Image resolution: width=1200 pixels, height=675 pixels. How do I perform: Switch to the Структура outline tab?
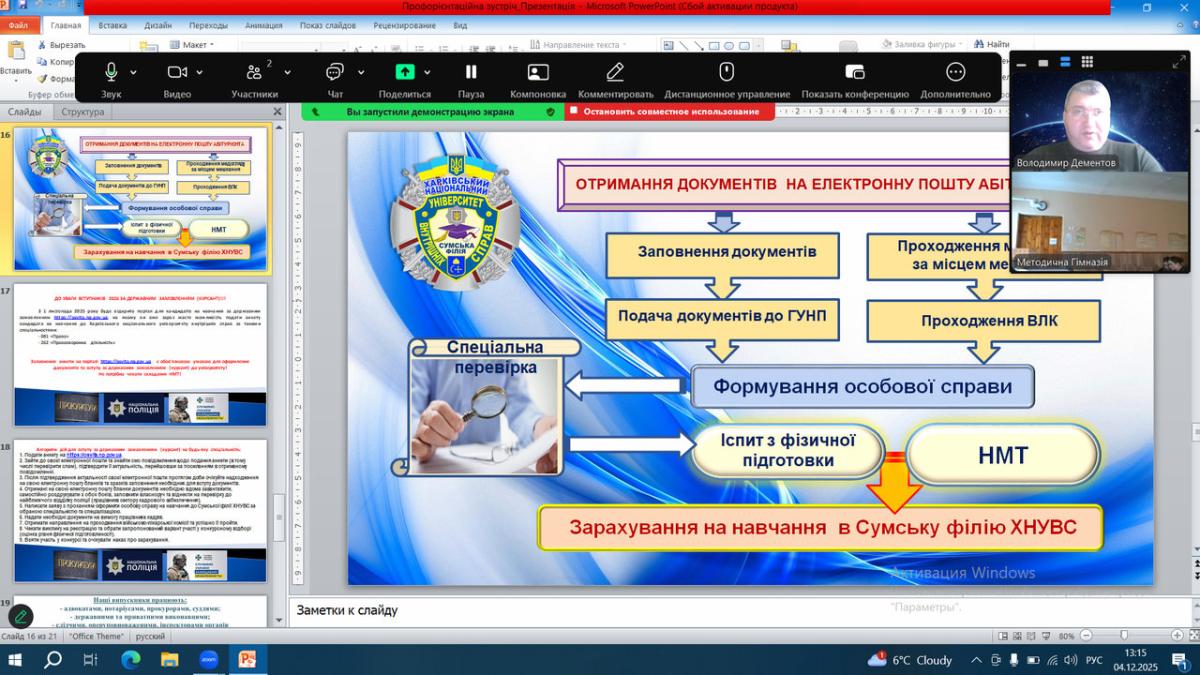click(82, 112)
